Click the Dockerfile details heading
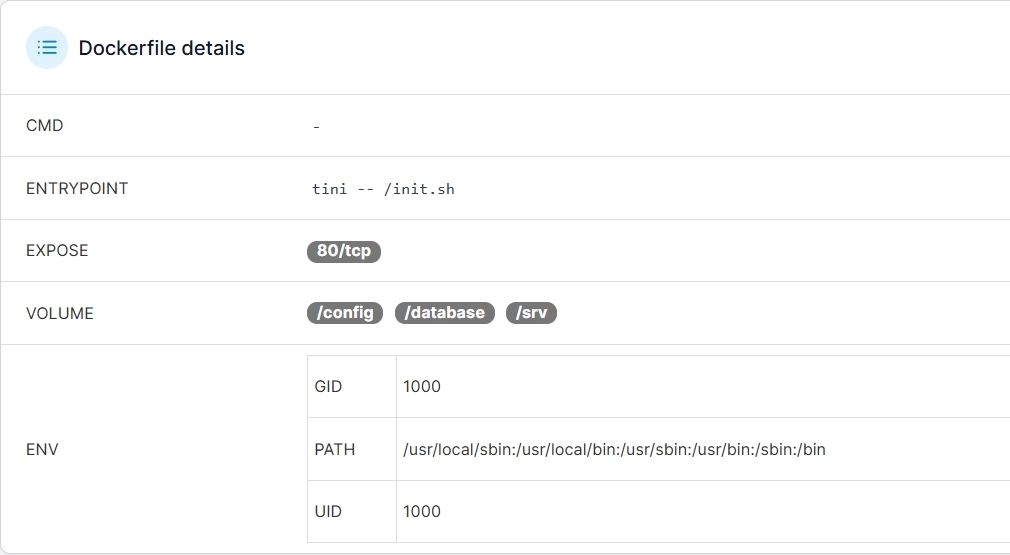The height and width of the screenshot is (555, 1010). tap(161, 48)
